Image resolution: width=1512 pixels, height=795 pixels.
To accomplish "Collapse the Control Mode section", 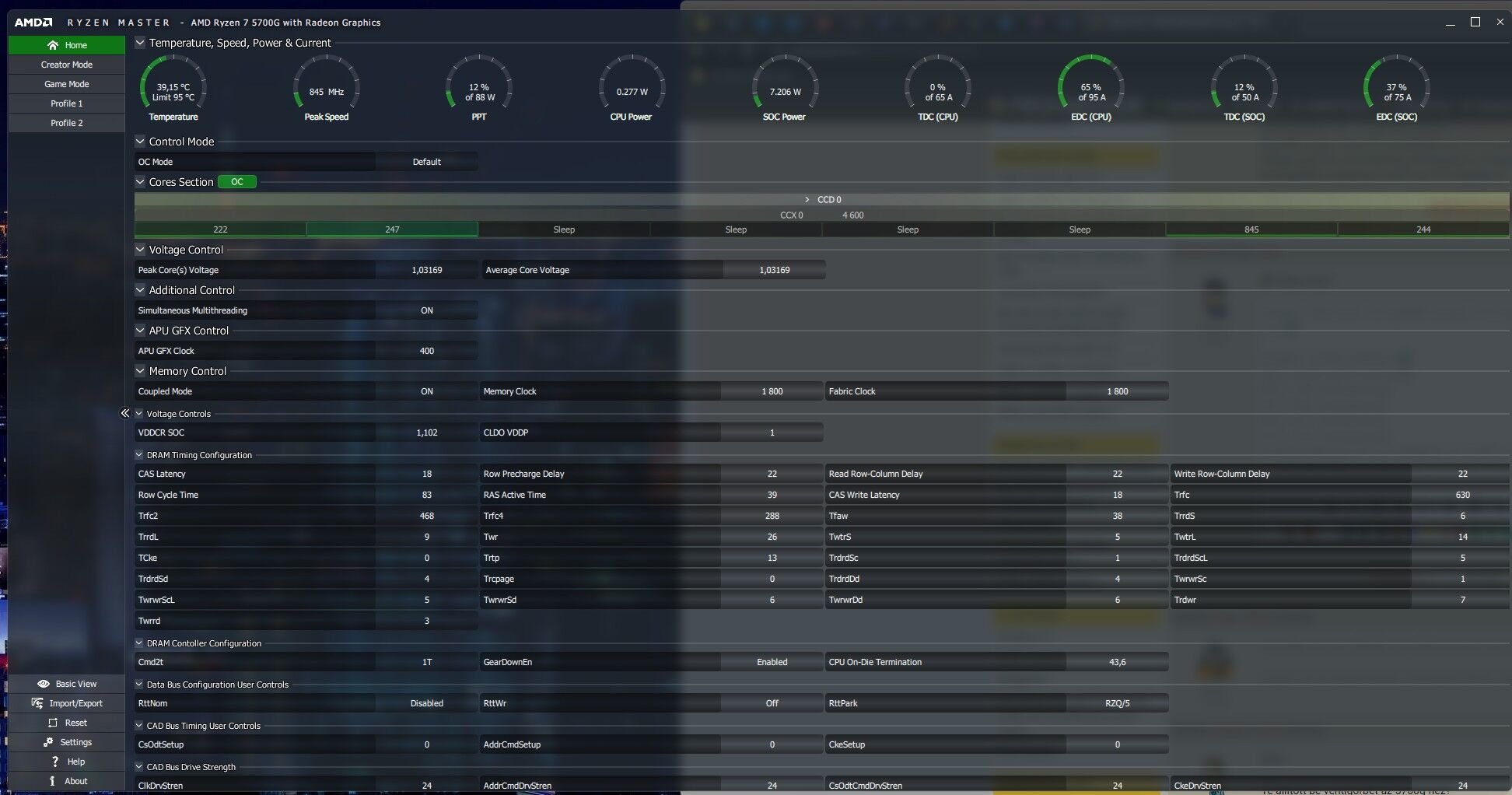I will [x=140, y=142].
